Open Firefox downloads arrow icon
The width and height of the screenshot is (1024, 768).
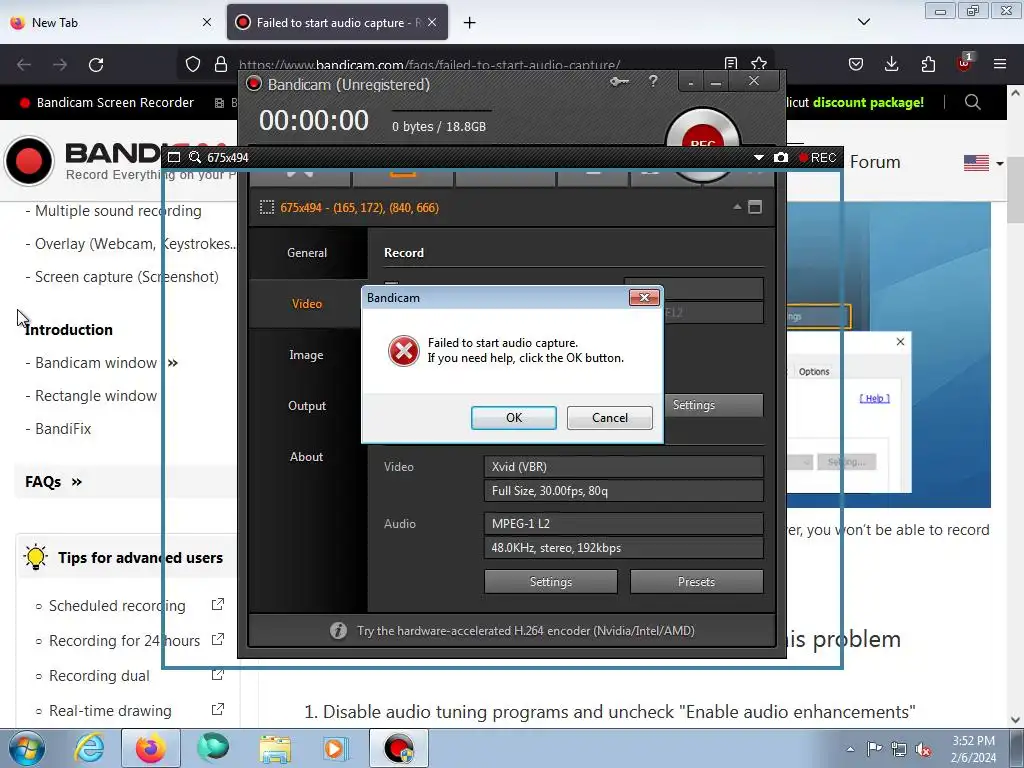point(891,64)
